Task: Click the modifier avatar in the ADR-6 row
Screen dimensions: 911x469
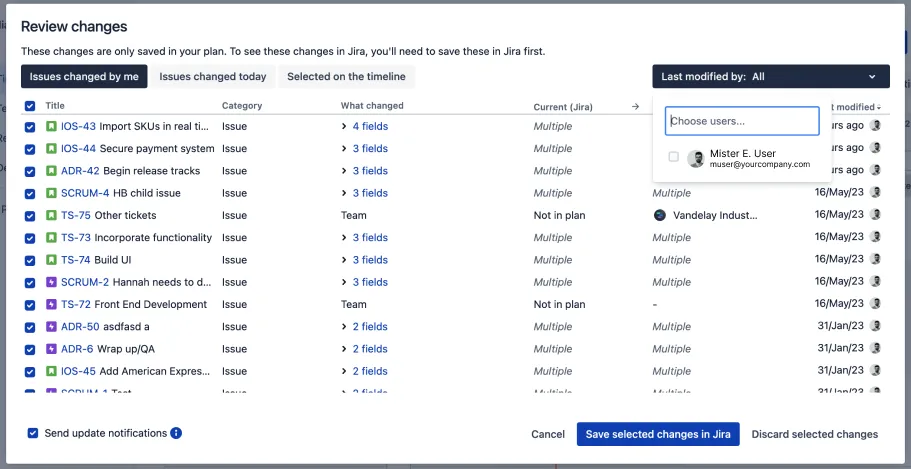Action: [x=875, y=348]
